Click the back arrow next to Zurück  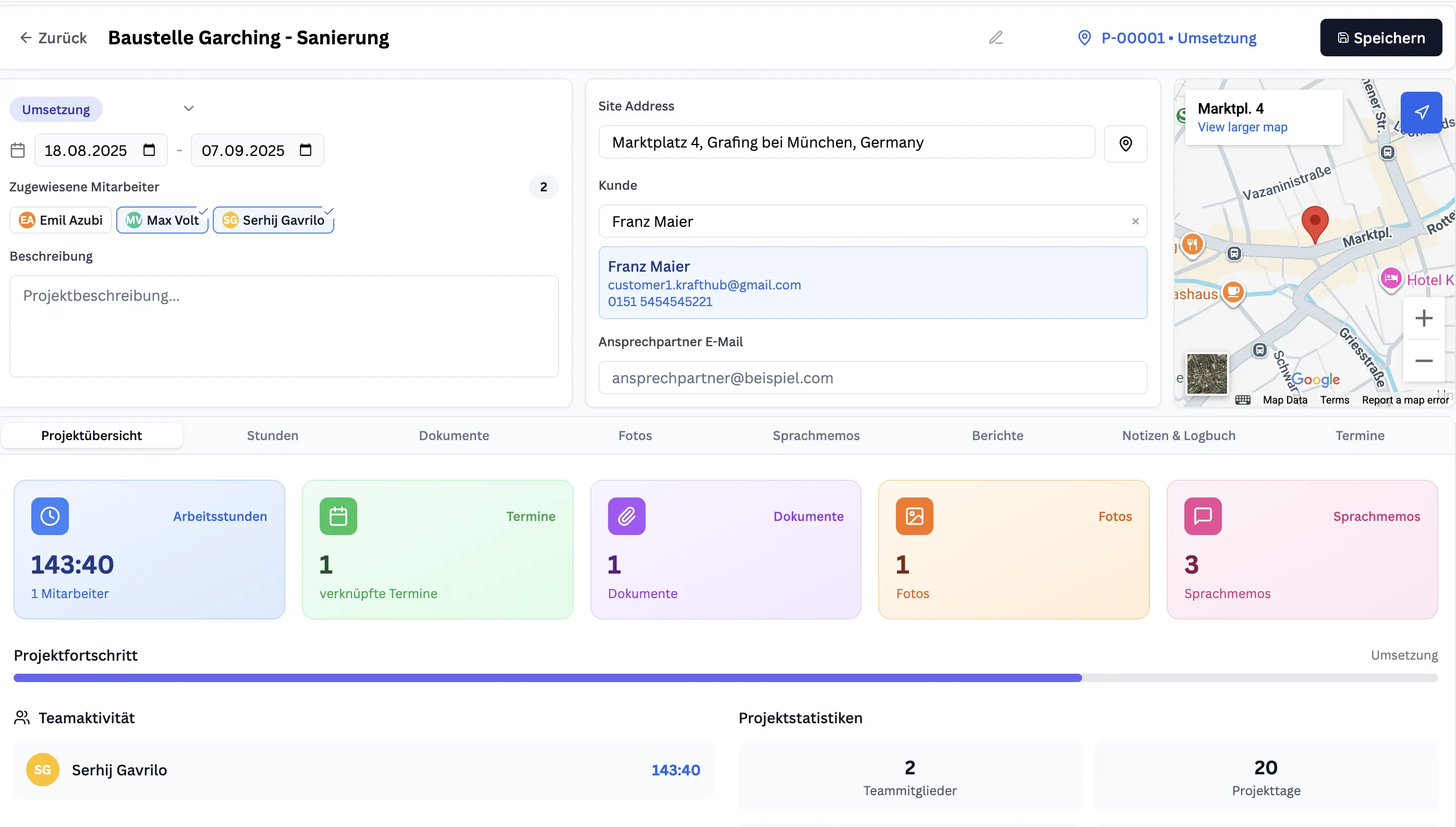coord(26,37)
